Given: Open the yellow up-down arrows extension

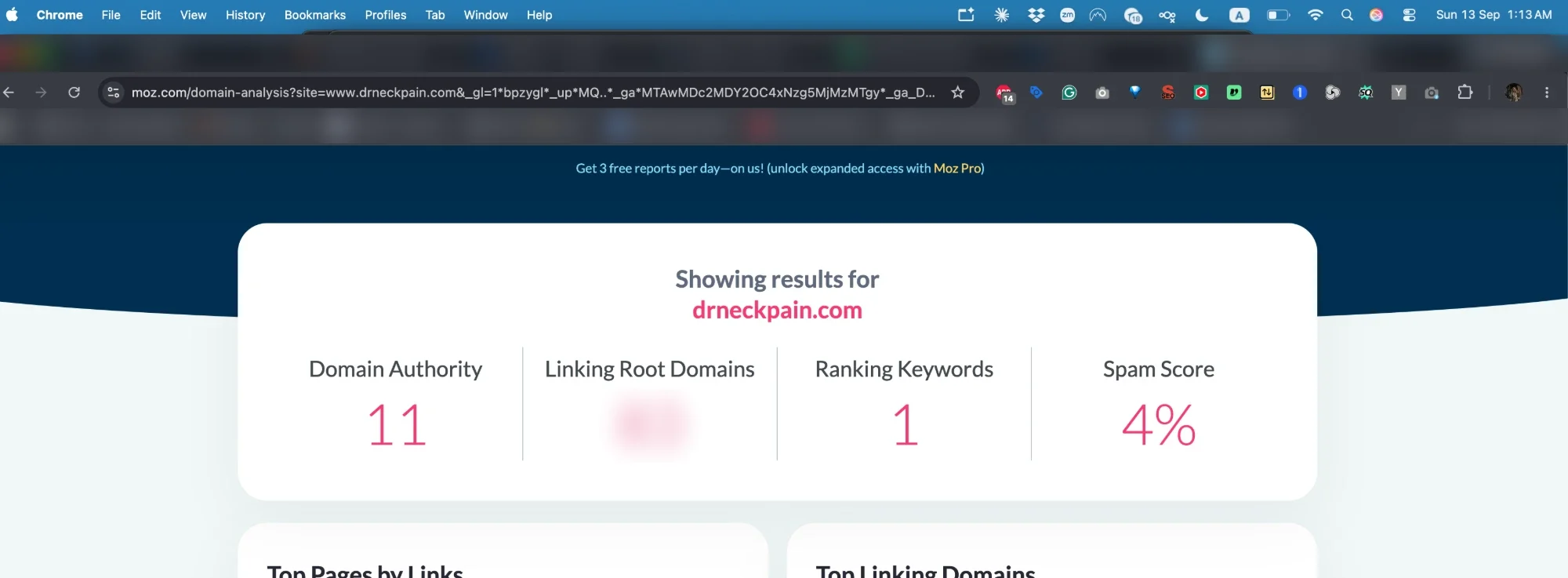Looking at the screenshot, I should [1267, 93].
